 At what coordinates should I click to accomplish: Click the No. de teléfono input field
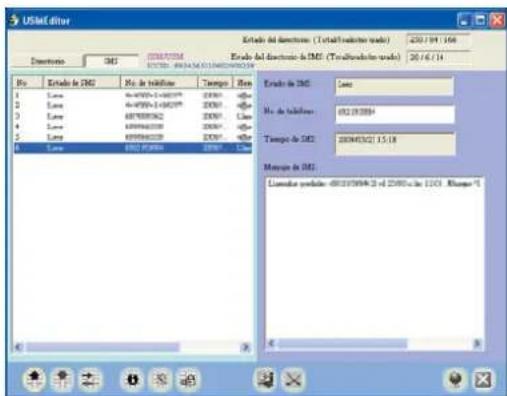395,114
